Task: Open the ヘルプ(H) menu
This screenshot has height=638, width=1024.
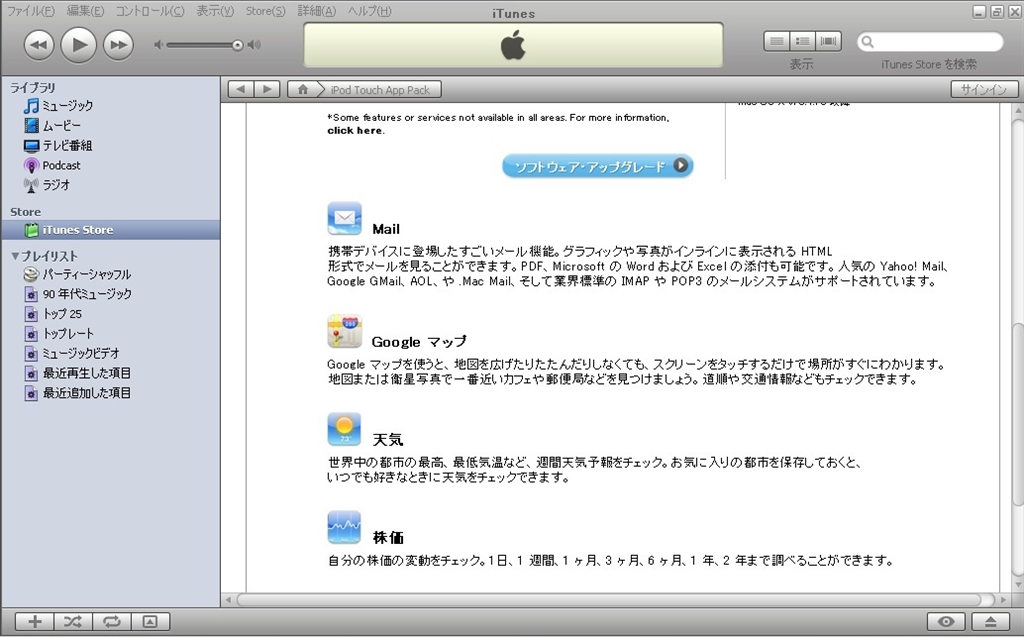Action: (x=370, y=10)
